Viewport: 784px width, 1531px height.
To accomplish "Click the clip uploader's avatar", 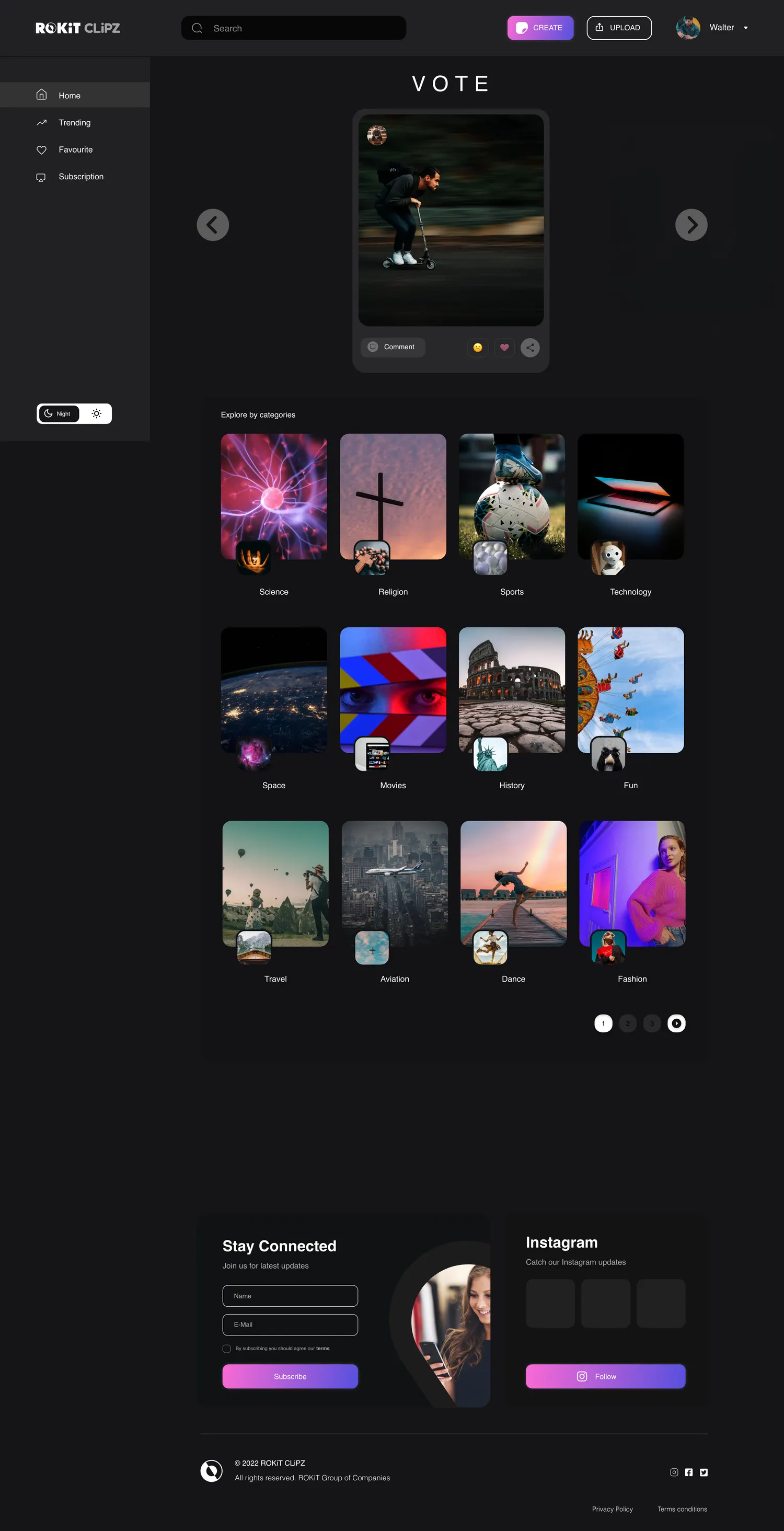I will [x=377, y=135].
